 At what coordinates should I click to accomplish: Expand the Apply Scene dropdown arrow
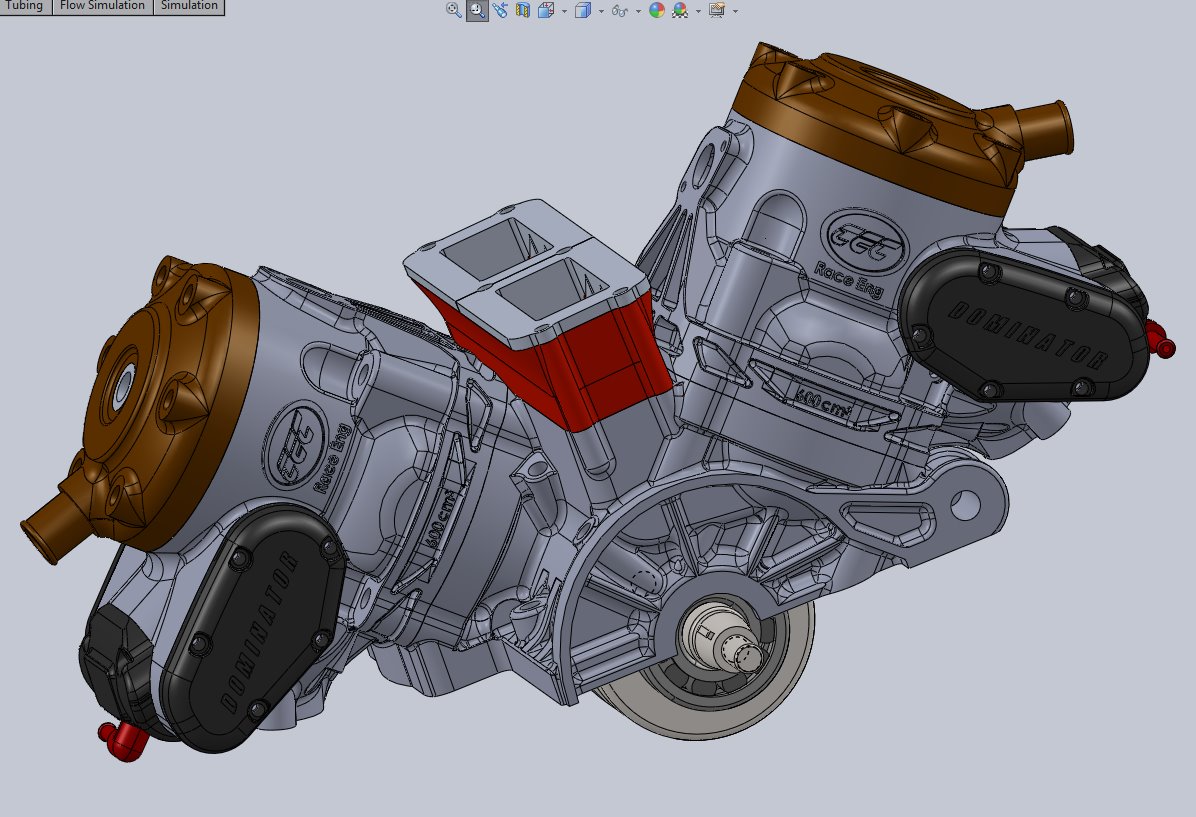point(698,11)
